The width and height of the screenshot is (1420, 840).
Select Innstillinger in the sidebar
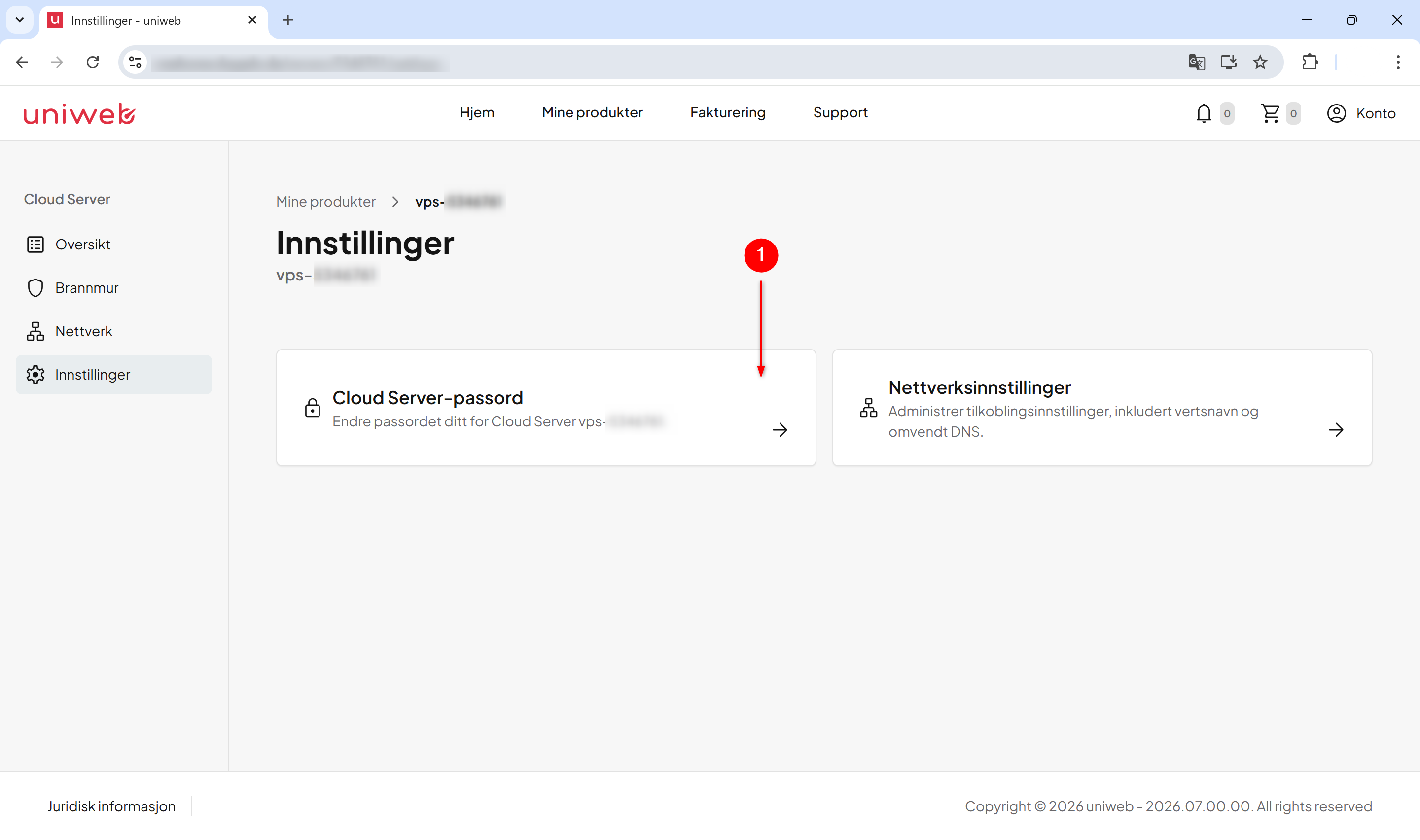[x=113, y=375]
